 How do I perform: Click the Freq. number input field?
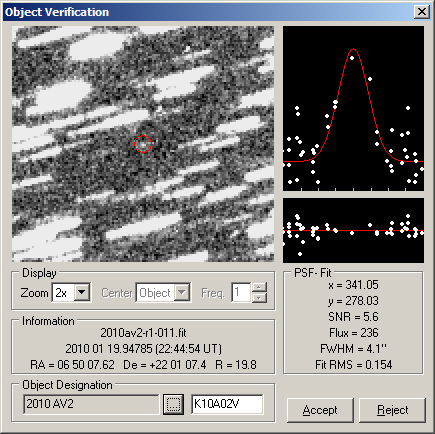[241, 293]
